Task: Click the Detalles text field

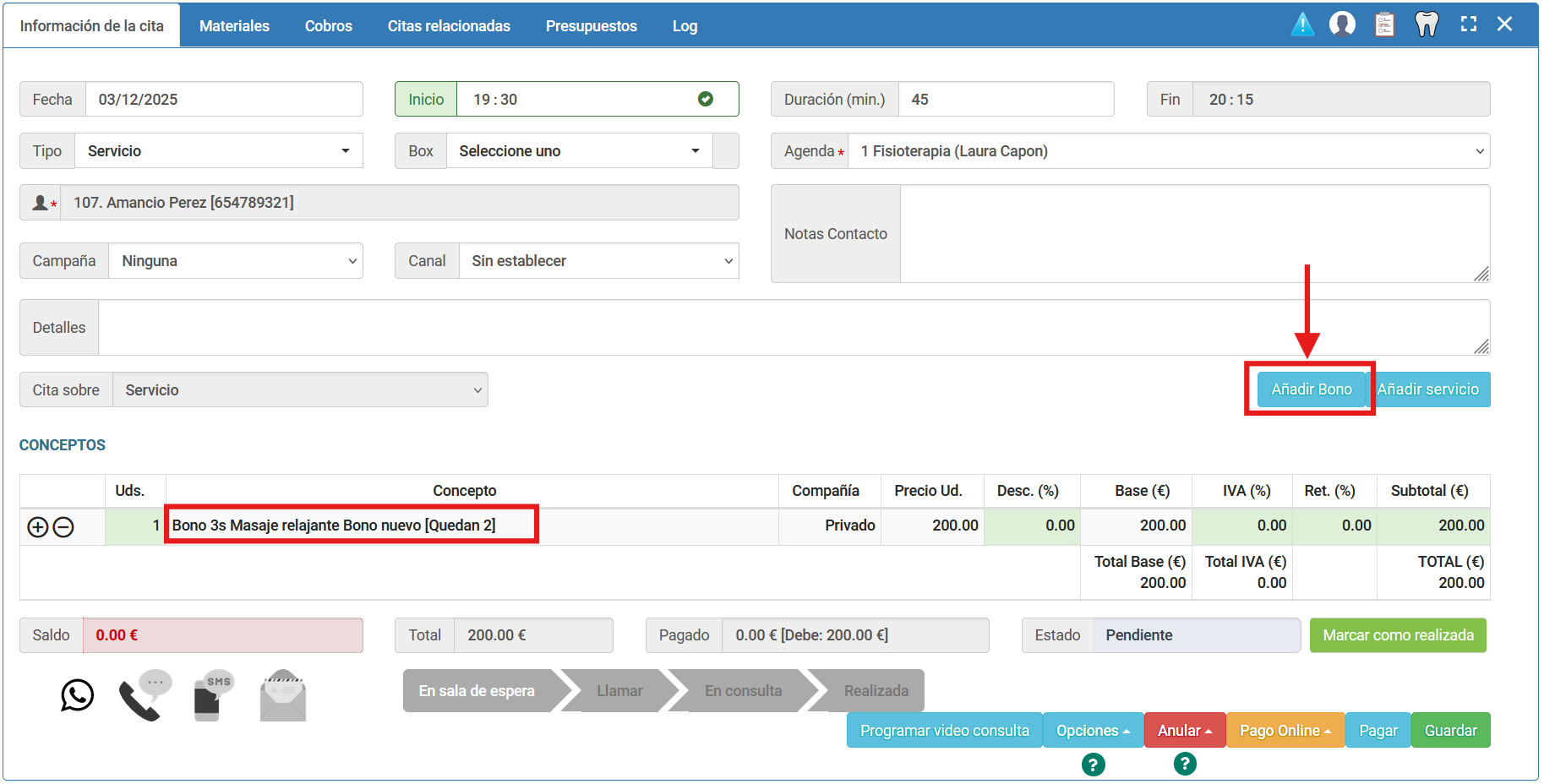Action: click(793, 328)
